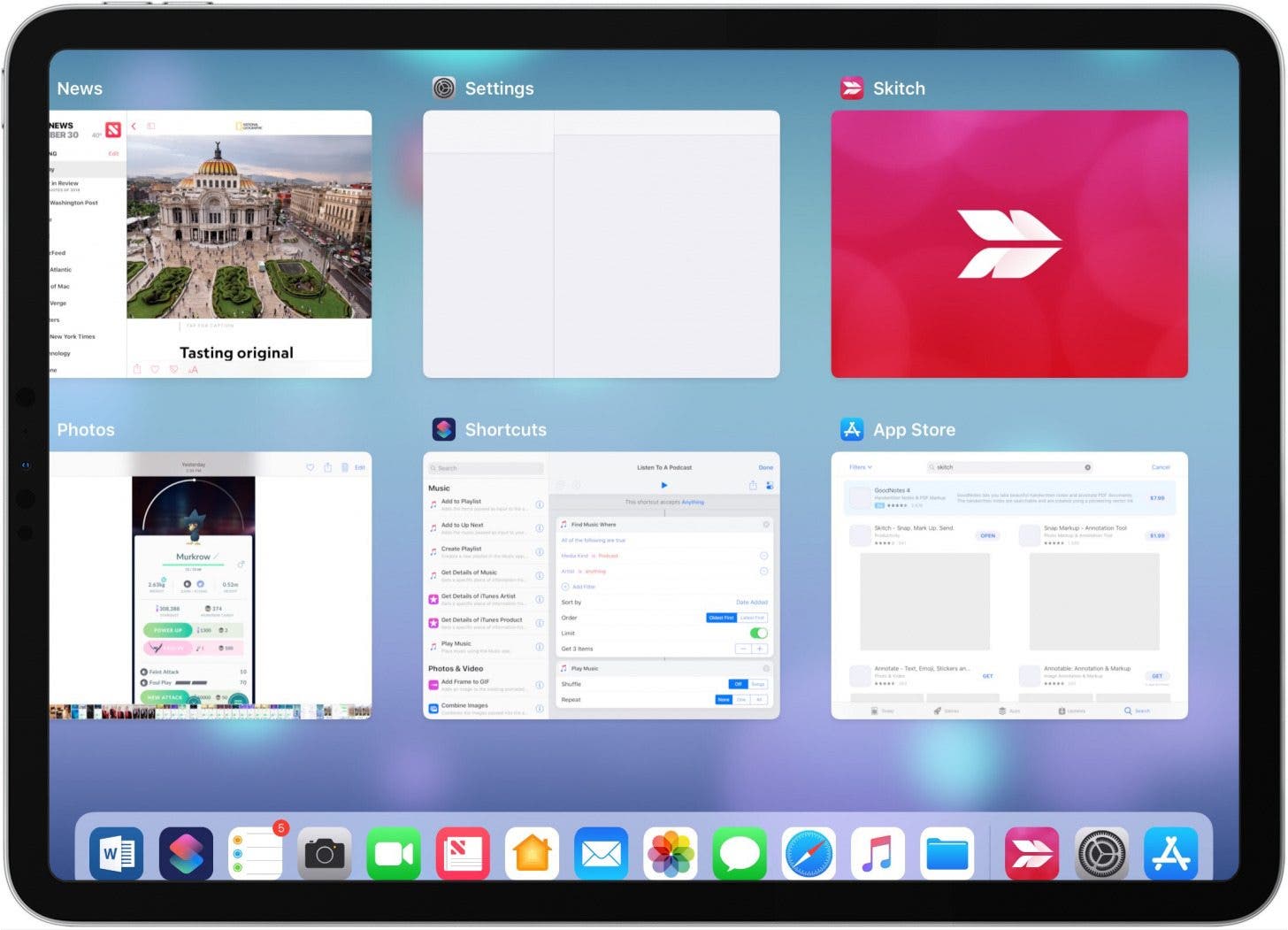1288x930 pixels.
Task: Open App Store from dock recents
Action: [1171, 853]
